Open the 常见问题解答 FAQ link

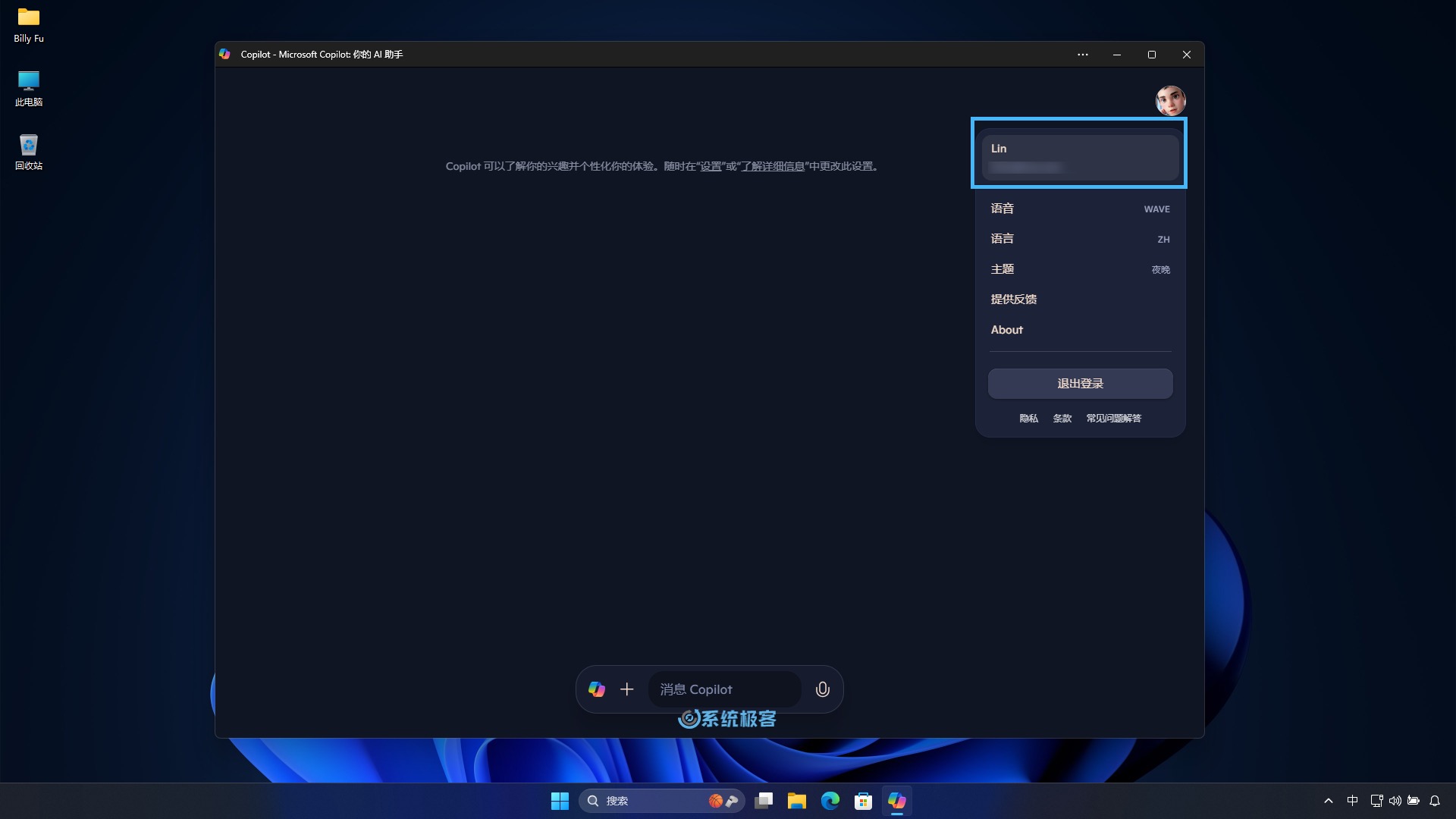click(1113, 419)
